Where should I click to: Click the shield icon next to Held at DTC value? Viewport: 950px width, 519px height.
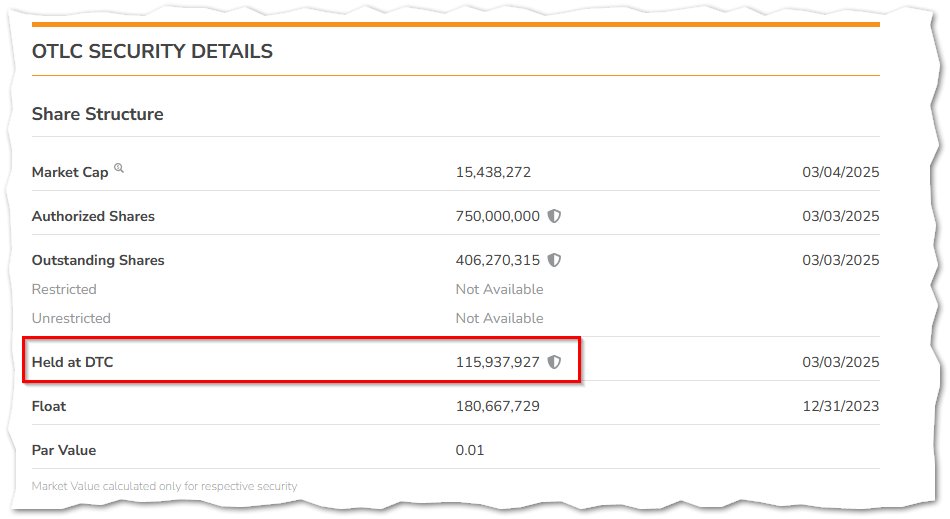point(554,362)
